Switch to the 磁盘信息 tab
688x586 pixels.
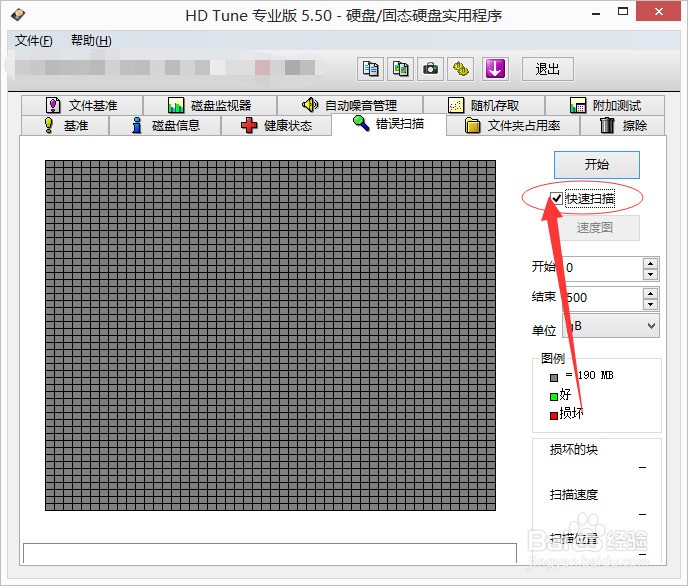[x=165, y=125]
